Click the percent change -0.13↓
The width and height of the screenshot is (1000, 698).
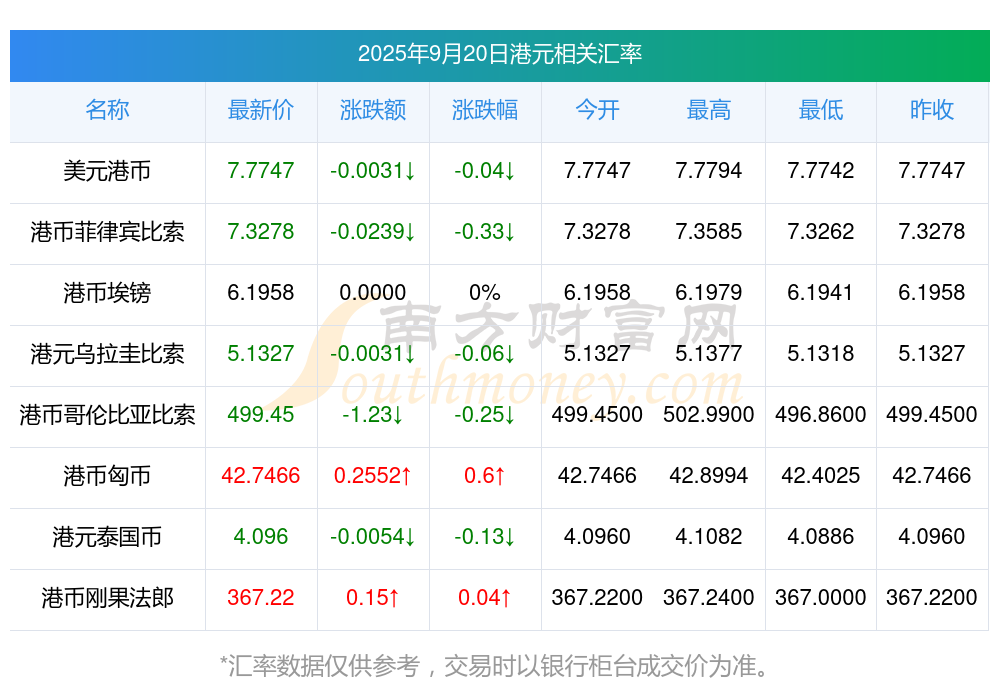coord(485,537)
